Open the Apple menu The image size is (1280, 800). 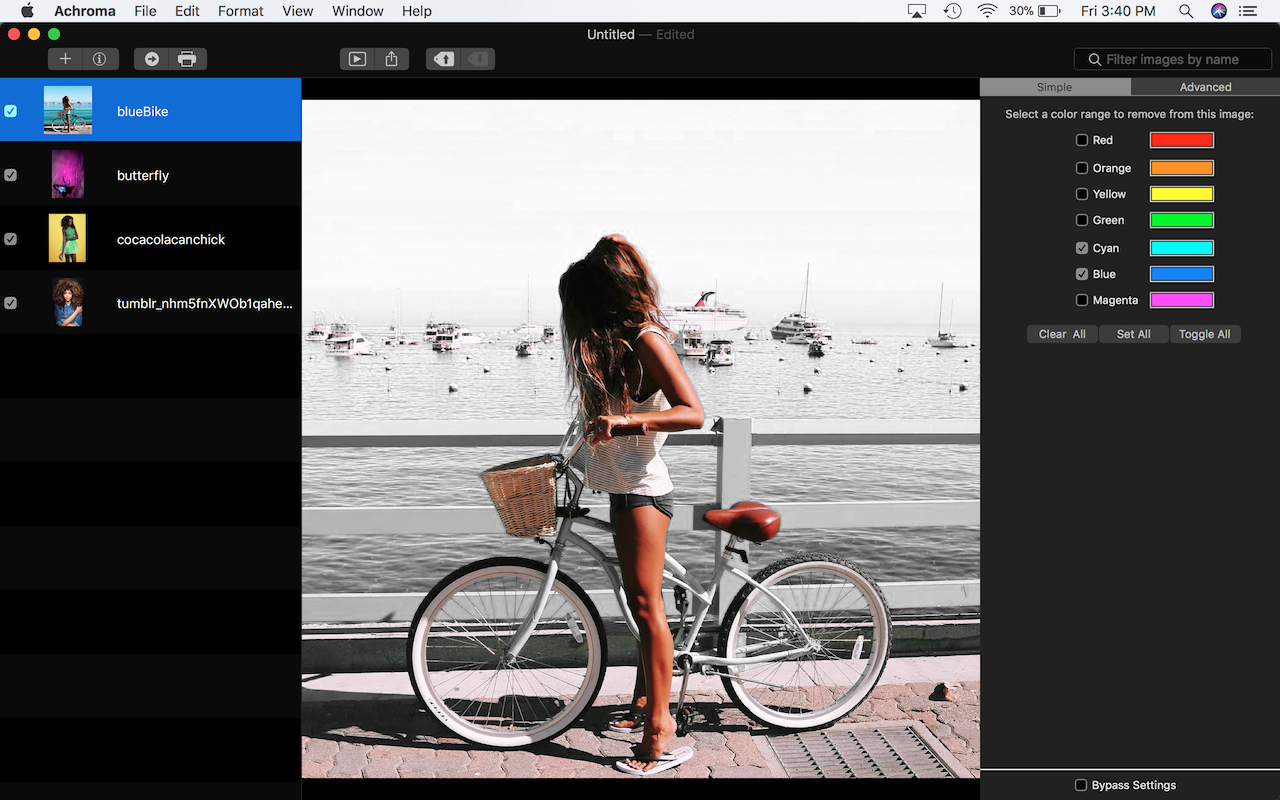coord(27,11)
